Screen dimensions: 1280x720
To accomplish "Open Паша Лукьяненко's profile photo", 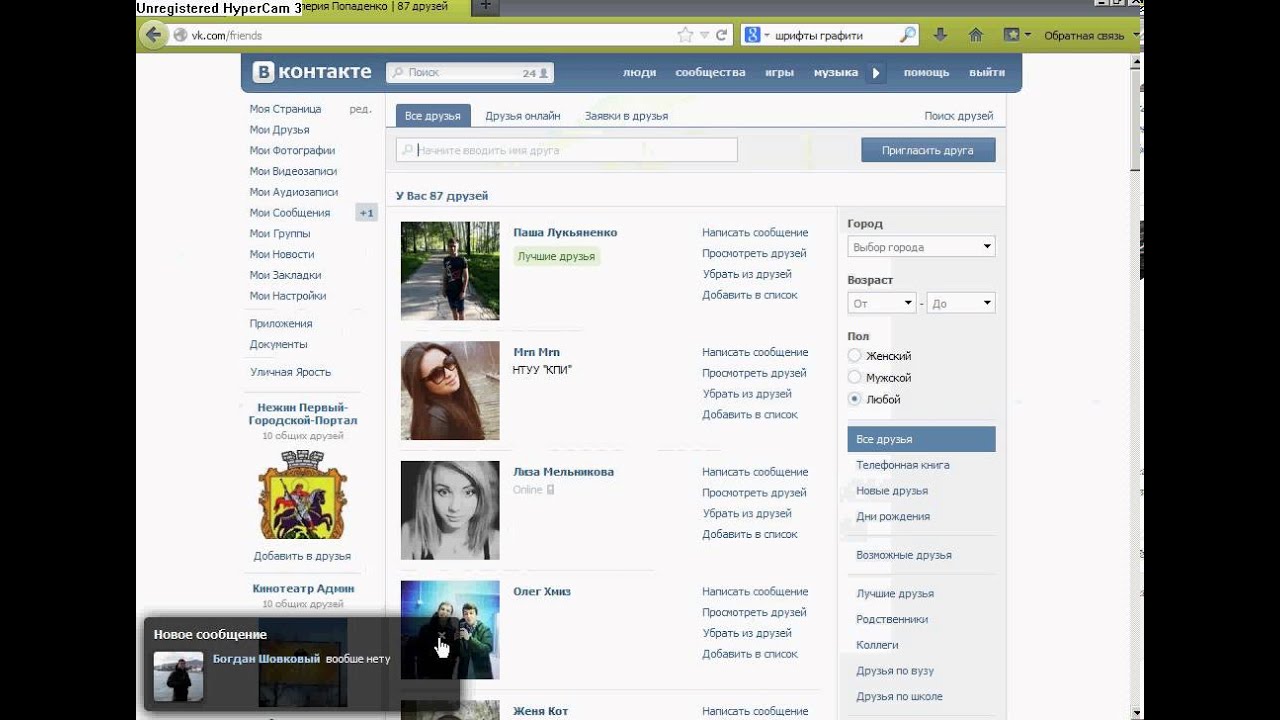I will coord(450,271).
